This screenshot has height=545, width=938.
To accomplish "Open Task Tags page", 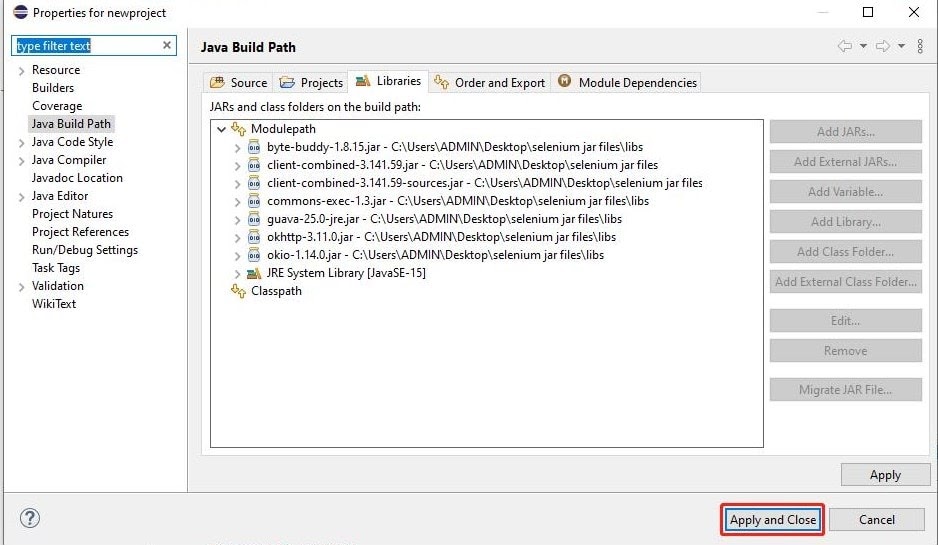I will click(56, 267).
